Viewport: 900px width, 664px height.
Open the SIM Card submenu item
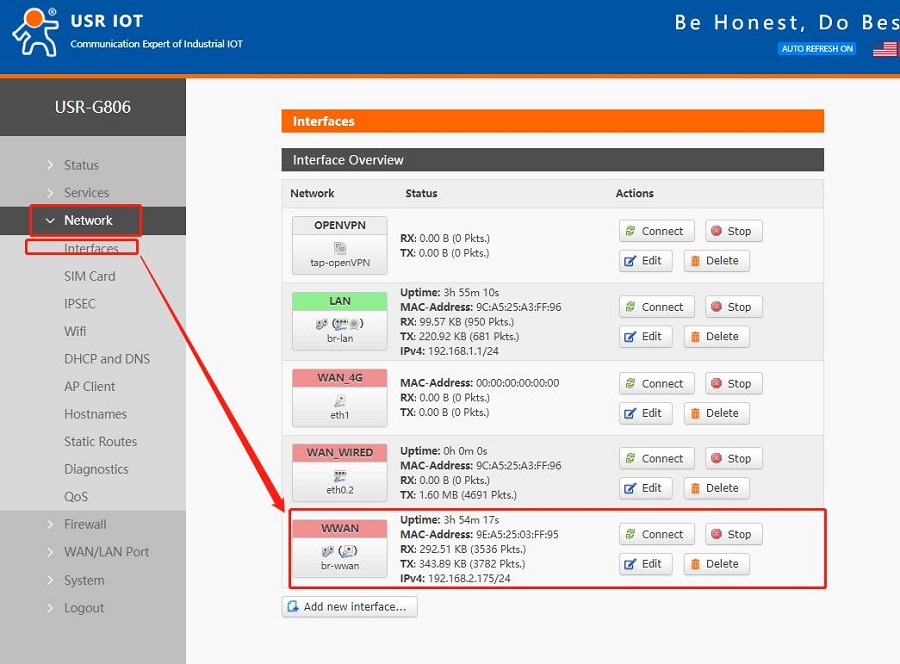point(90,276)
